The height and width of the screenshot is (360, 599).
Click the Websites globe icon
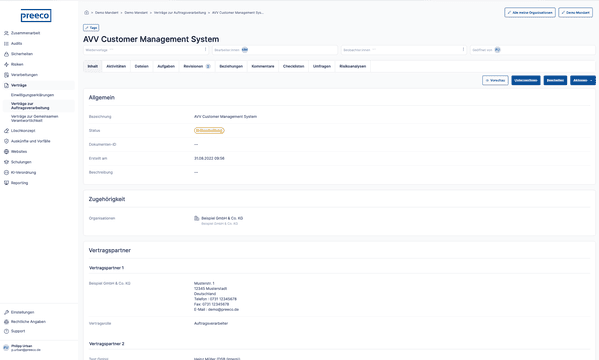pyautogui.click(x=6, y=152)
